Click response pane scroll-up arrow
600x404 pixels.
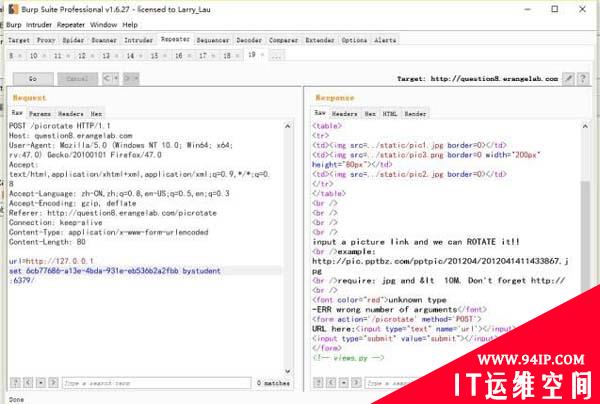pos(585,126)
